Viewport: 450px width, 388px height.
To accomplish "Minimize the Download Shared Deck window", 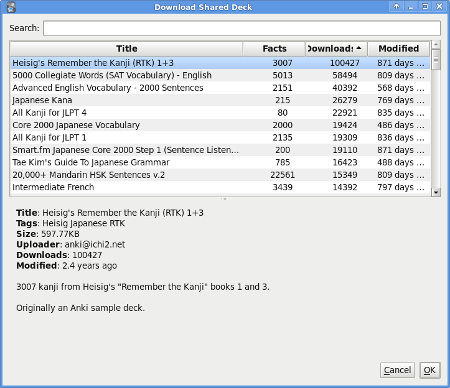I will pyautogui.click(x=411, y=7).
